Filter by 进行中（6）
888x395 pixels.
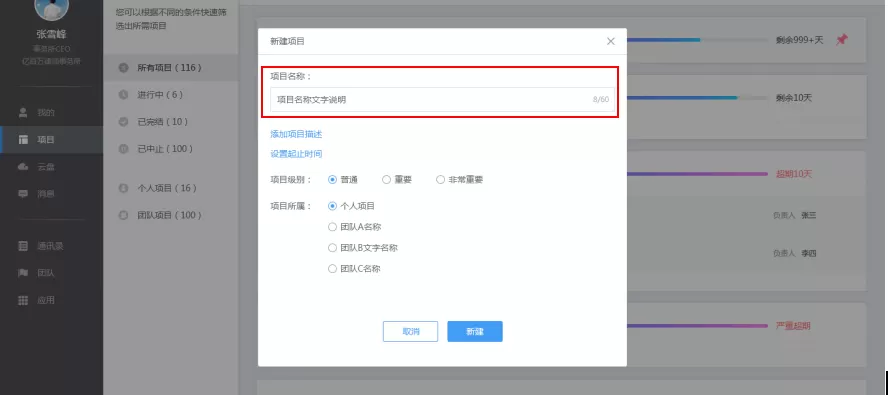pyautogui.click(x=171, y=95)
